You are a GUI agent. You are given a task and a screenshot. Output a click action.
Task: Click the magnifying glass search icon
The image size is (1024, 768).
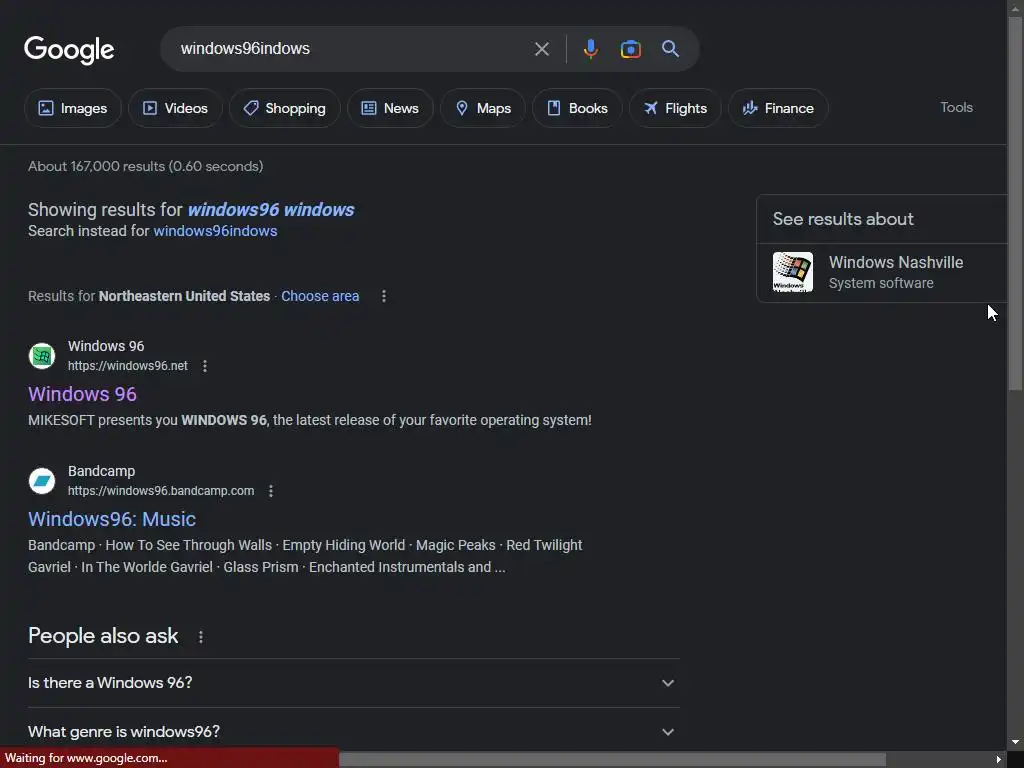[670, 49]
